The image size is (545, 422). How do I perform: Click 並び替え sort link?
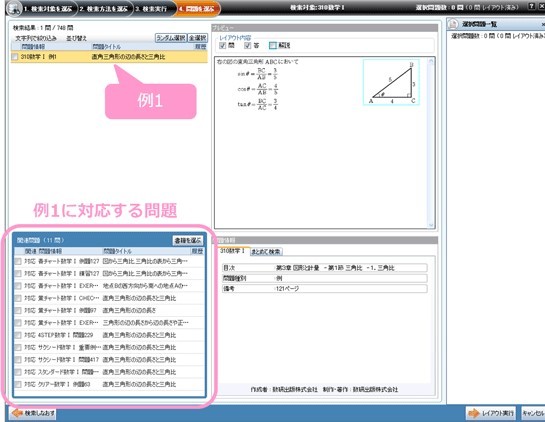(76, 38)
